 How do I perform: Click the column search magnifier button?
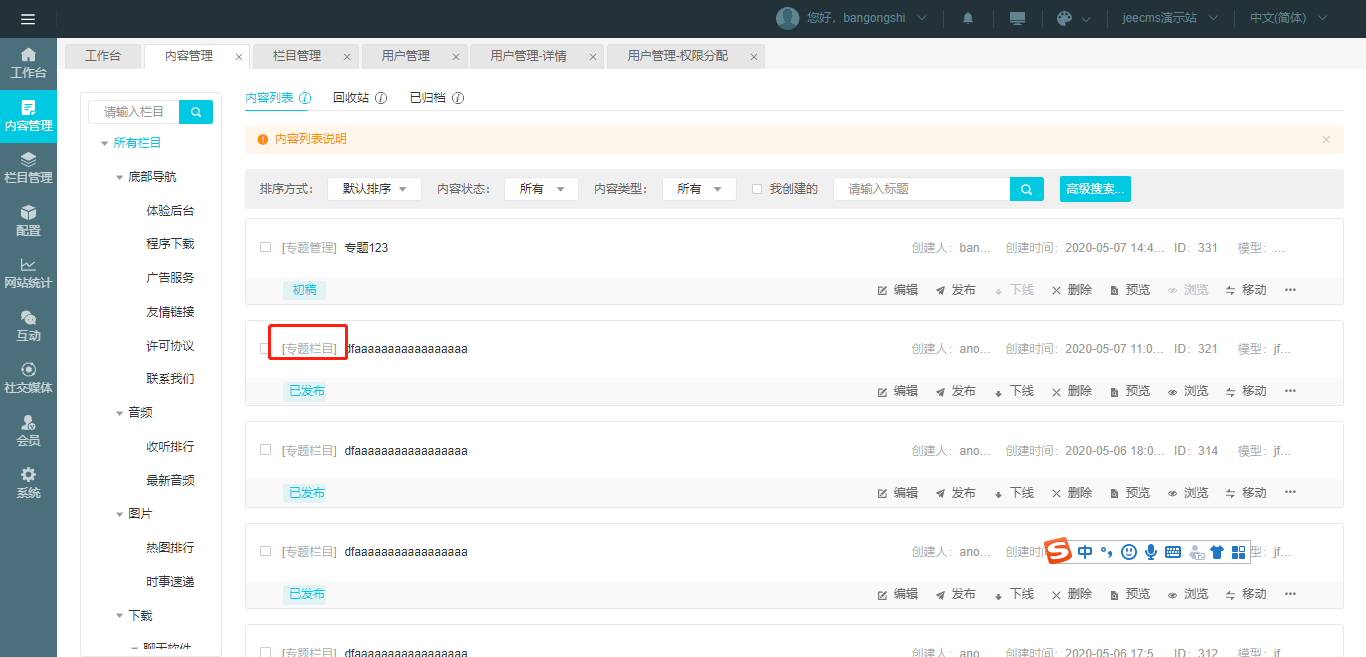pyautogui.click(x=196, y=112)
